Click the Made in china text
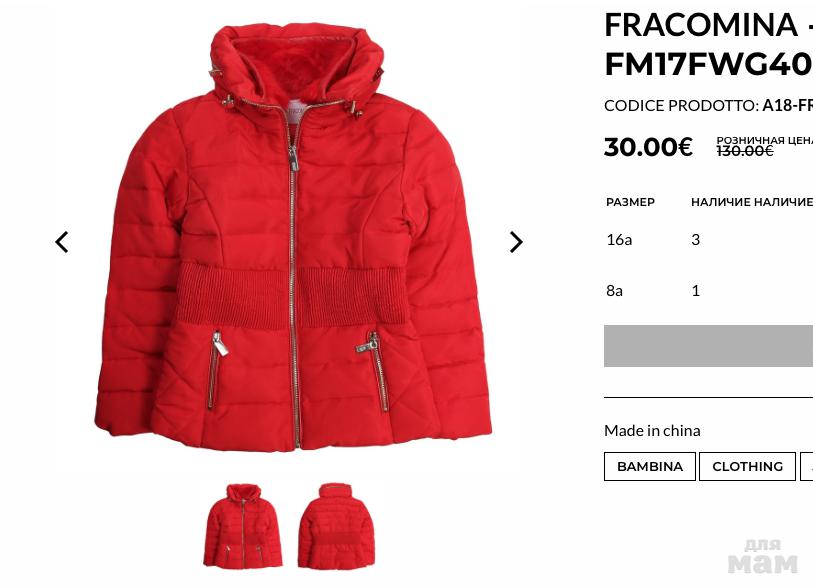The height and width of the screenshot is (588, 813). point(652,430)
